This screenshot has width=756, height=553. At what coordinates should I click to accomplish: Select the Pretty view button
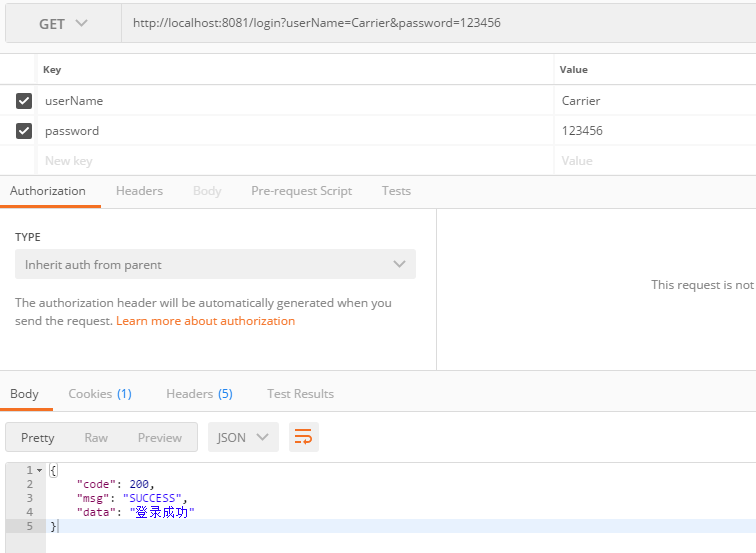click(x=38, y=438)
